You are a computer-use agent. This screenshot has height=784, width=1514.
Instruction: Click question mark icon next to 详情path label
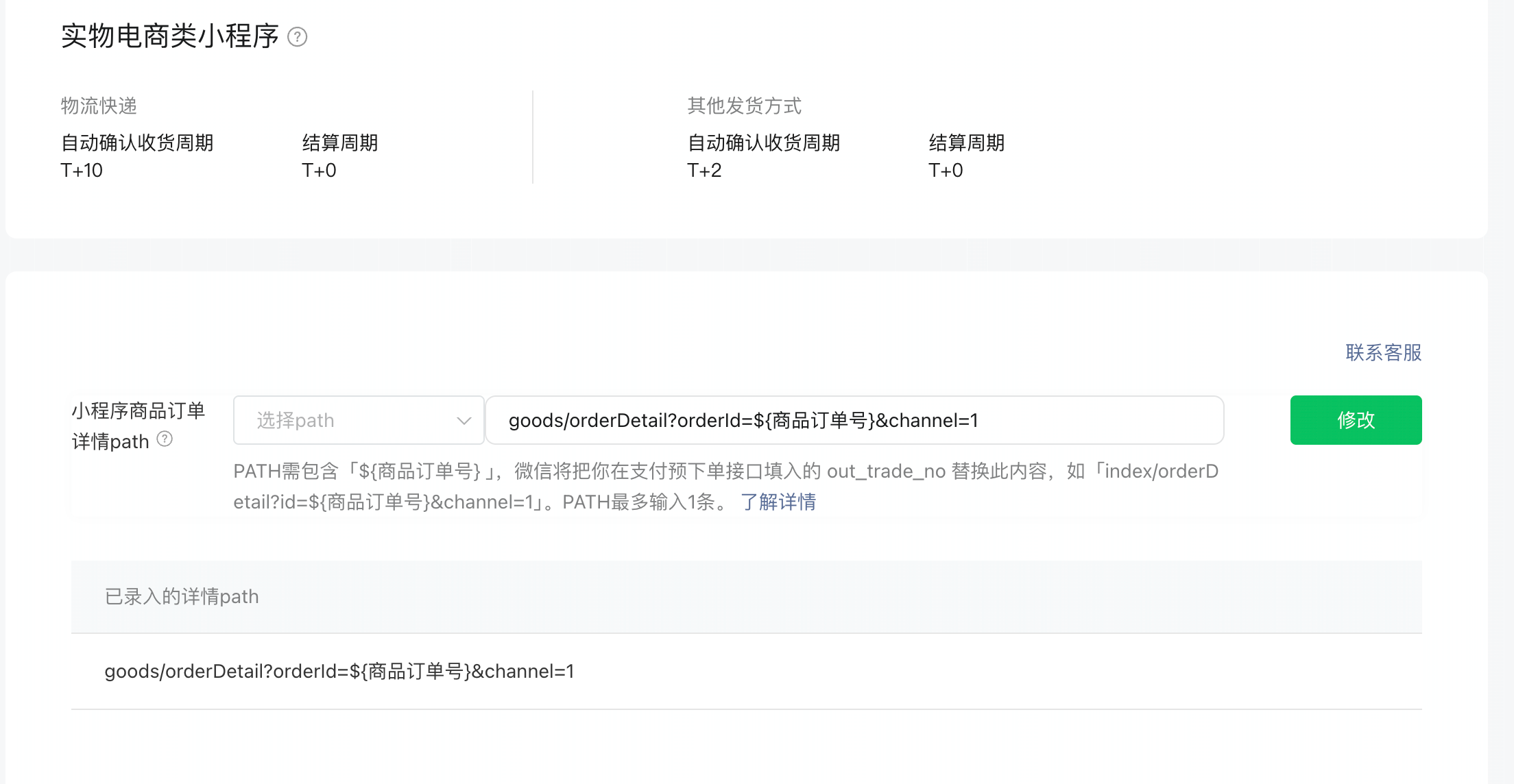(165, 439)
